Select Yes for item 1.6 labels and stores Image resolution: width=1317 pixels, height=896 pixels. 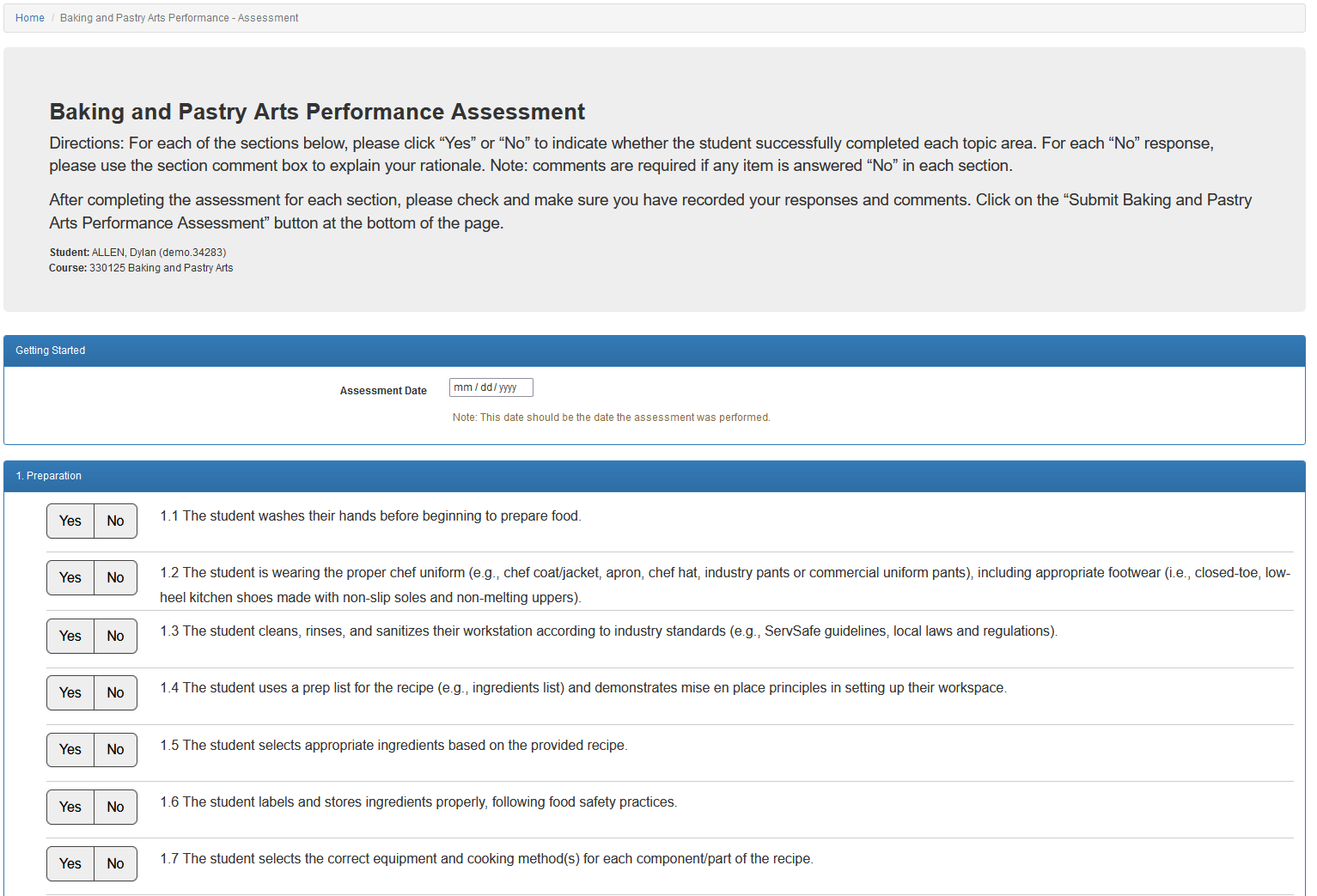click(x=70, y=807)
